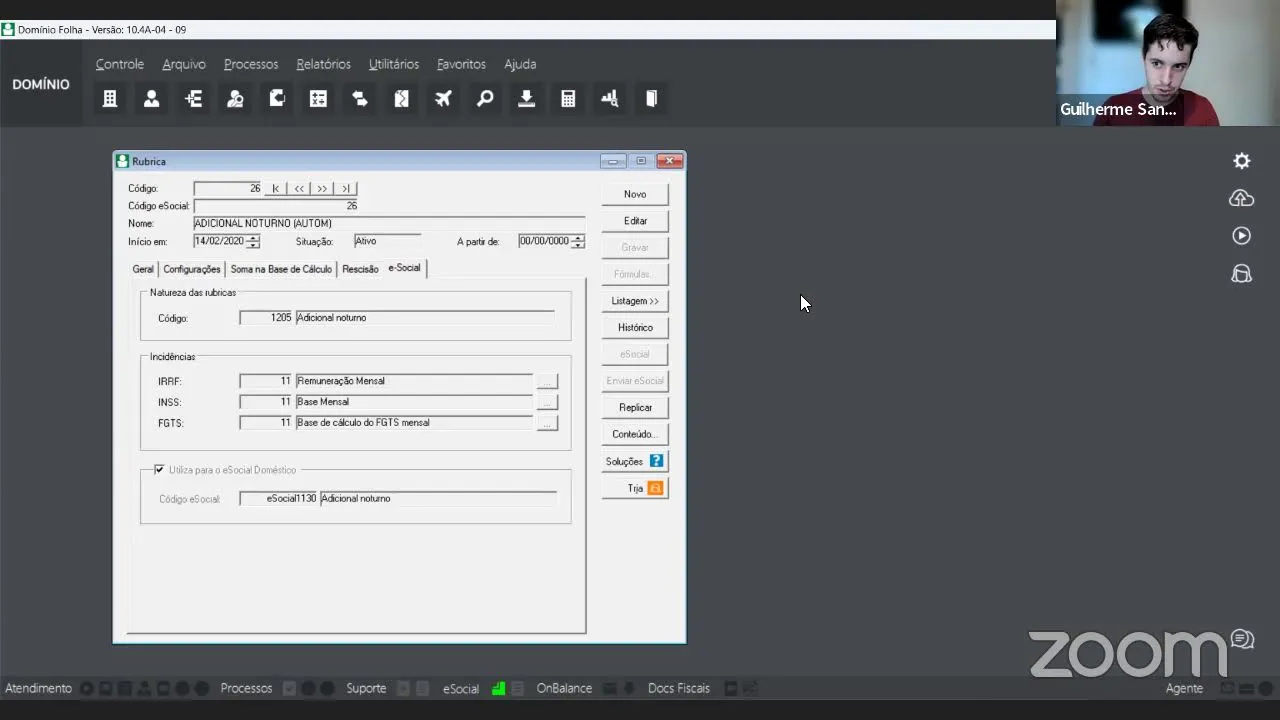Screen dimensions: 1280x720
Task: Click the Suporte status bar label
Action: pos(366,688)
